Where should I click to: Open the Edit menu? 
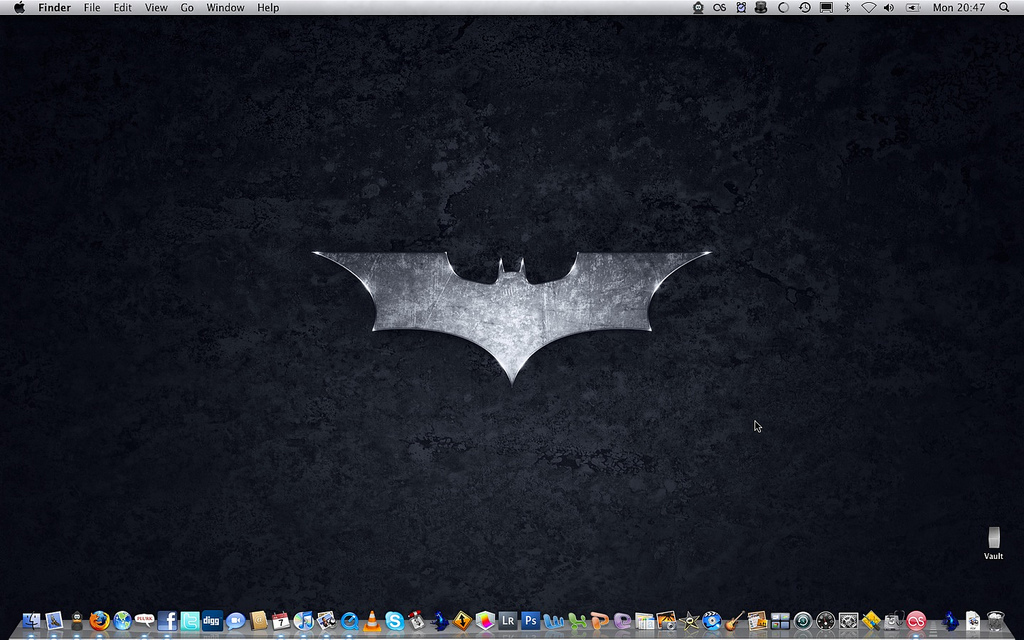122,8
